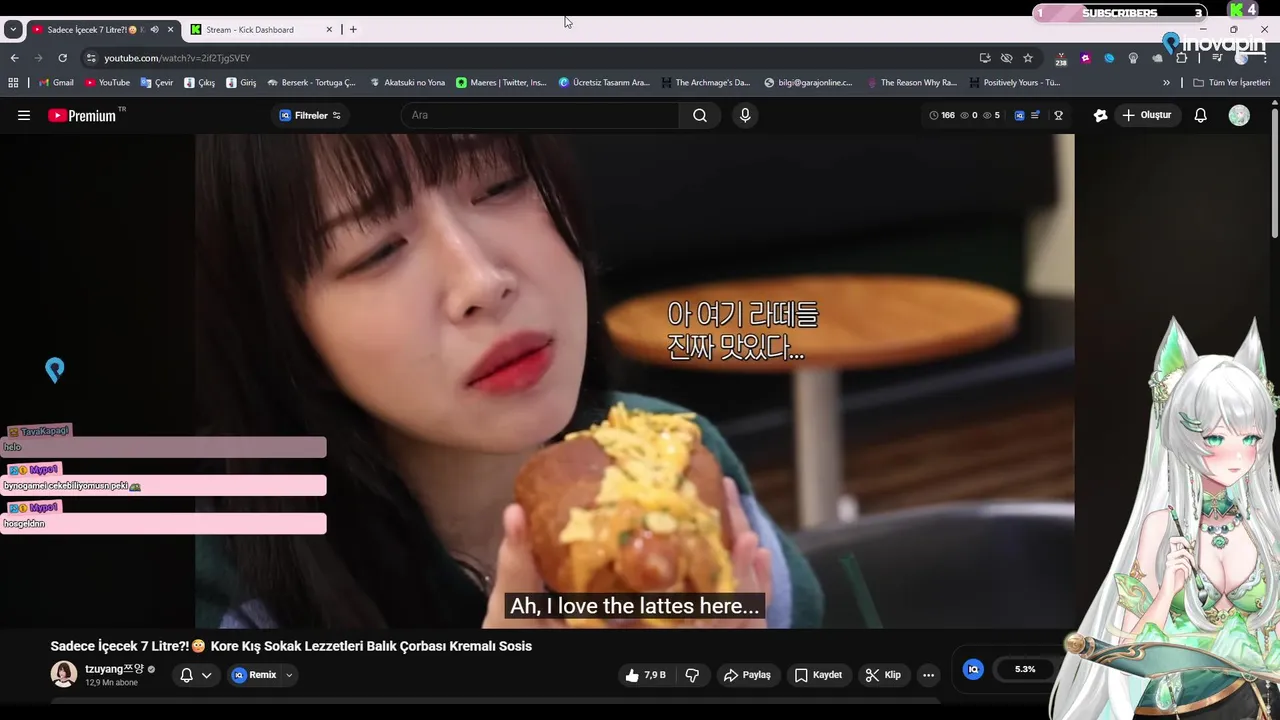Open the Chrome three-dot menu
1280x720 pixels.
(1264, 58)
